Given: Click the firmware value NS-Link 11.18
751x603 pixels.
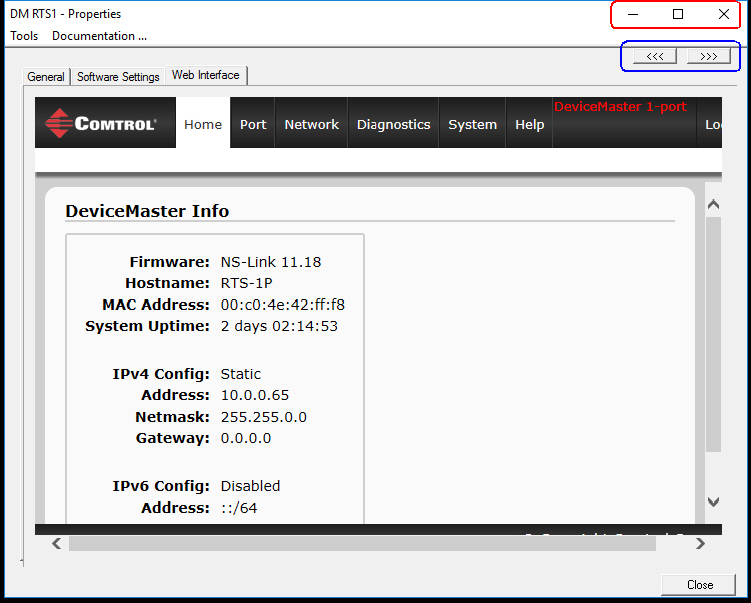Looking at the screenshot, I should point(271,262).
